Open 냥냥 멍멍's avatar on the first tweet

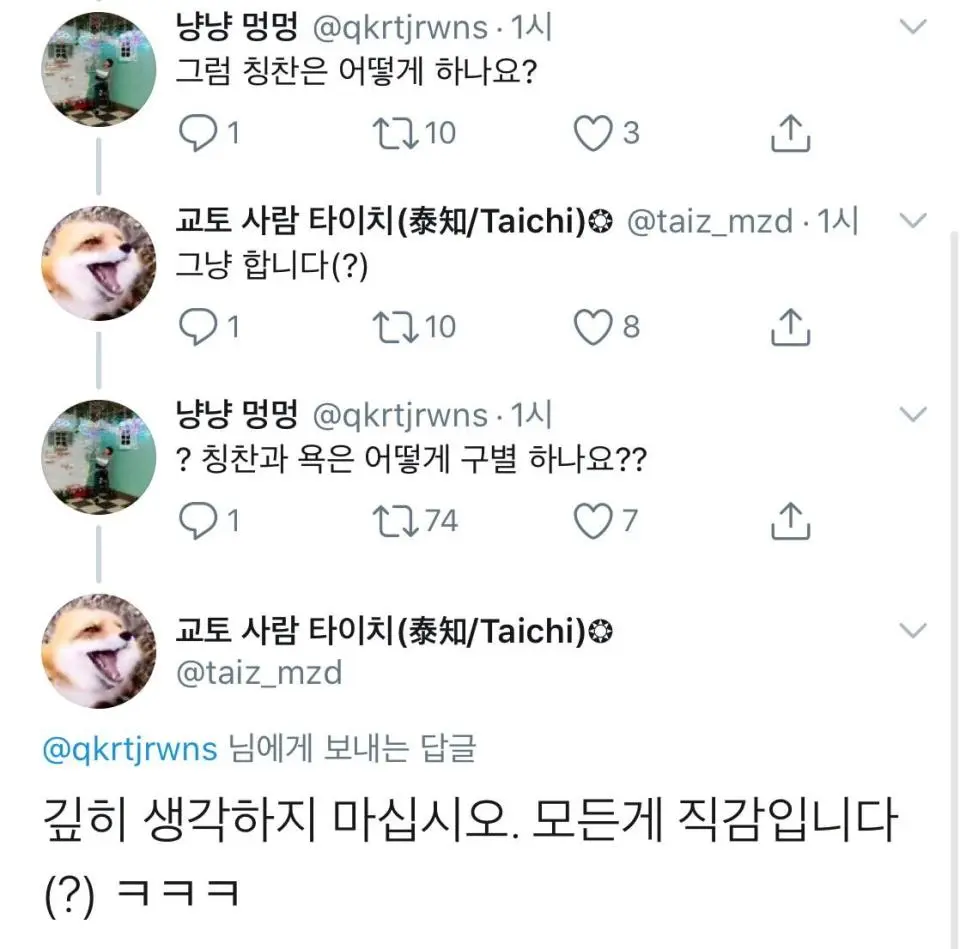(x=98, y=70)
